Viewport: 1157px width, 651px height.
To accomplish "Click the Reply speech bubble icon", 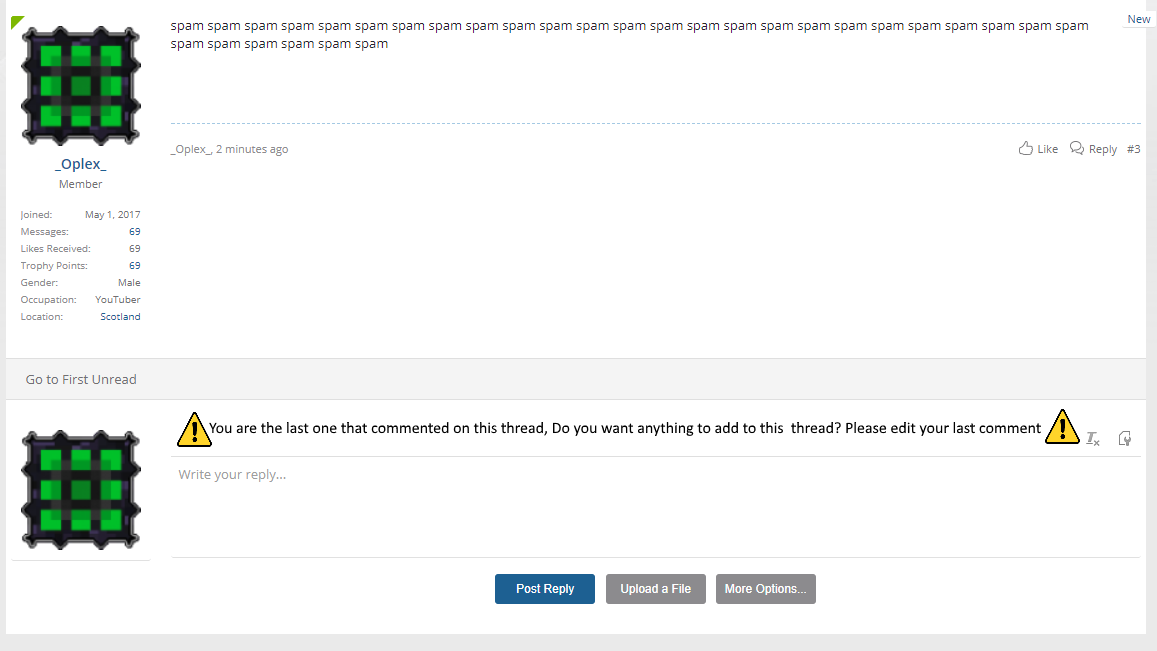I will (x=1077, y=148).
